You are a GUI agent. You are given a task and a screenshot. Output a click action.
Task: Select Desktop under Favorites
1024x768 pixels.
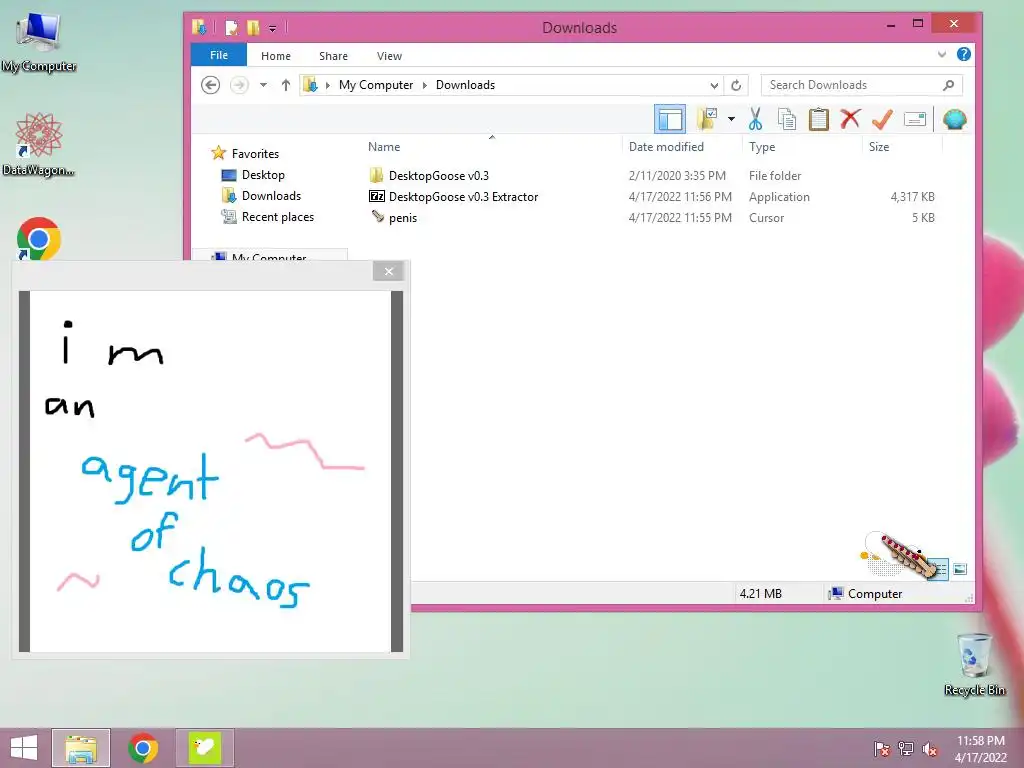263,175
